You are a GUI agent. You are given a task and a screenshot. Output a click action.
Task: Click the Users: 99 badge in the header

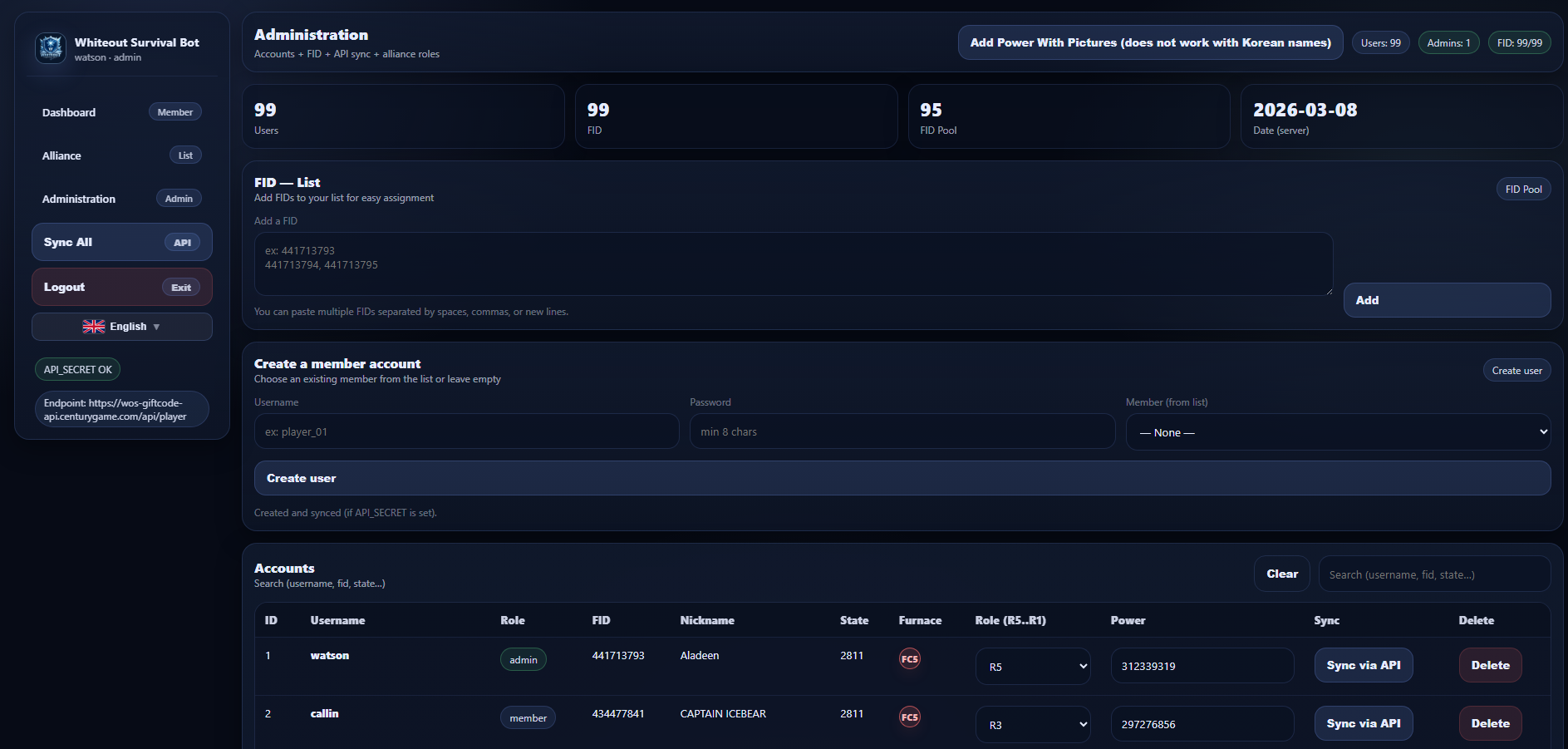click(1380, 42)
